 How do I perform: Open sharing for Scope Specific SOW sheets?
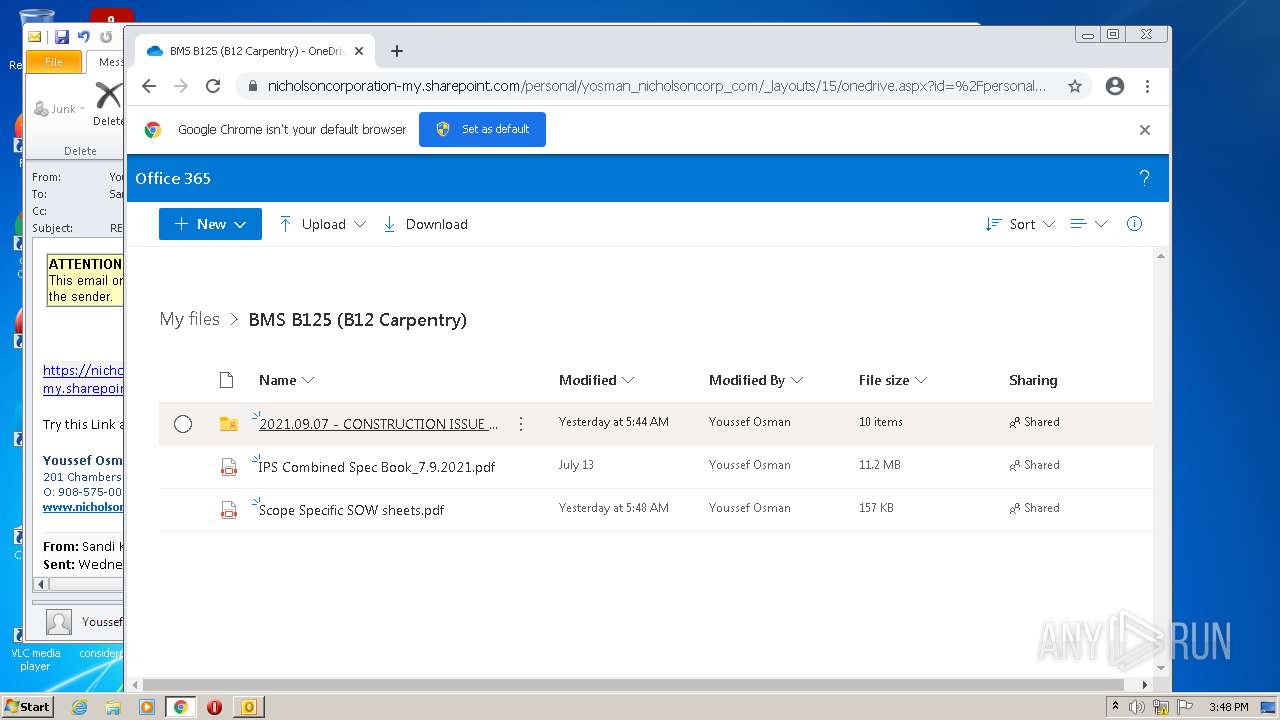(1034, 508)
